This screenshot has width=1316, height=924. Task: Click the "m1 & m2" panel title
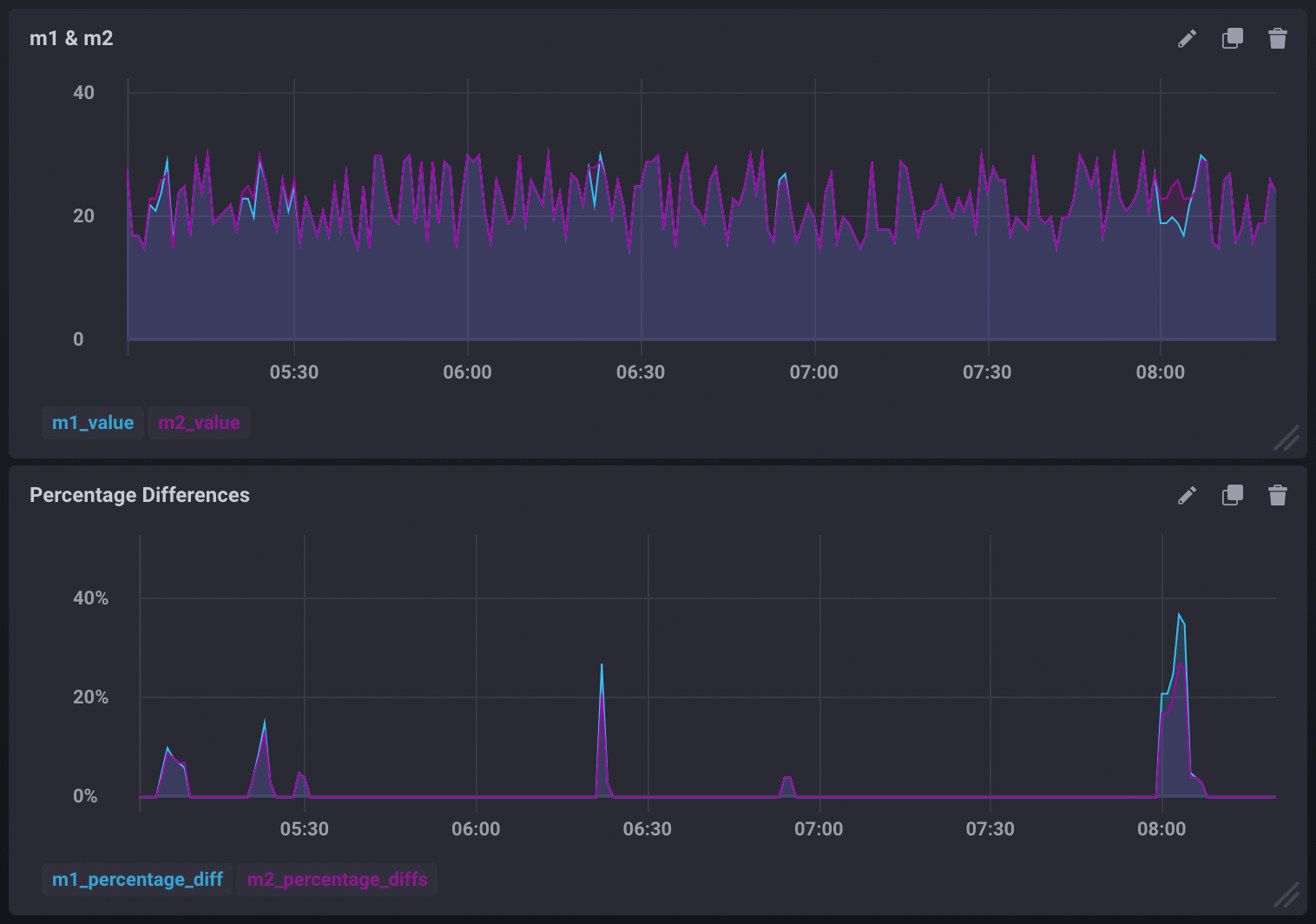(x=71, y=38)
